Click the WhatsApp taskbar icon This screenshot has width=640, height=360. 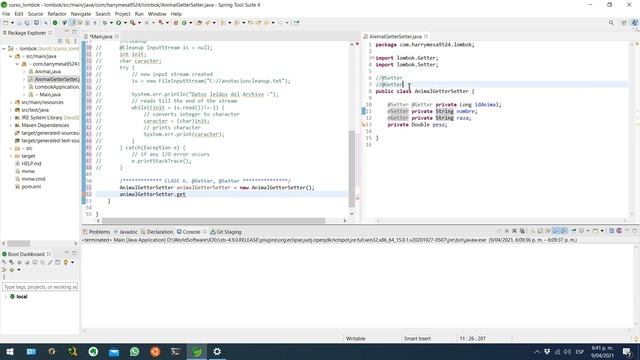click(134, 351)
